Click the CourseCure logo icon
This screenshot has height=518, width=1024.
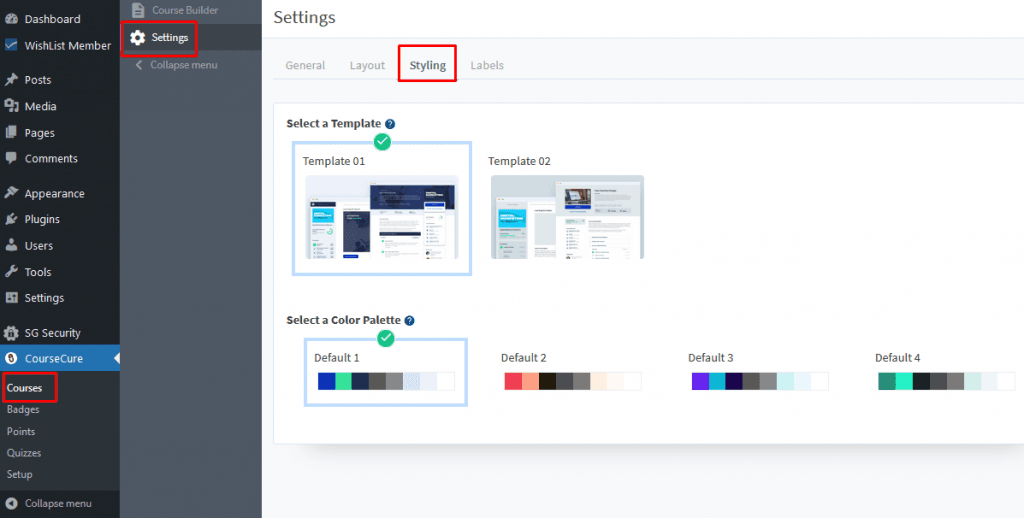pos(11,358)
